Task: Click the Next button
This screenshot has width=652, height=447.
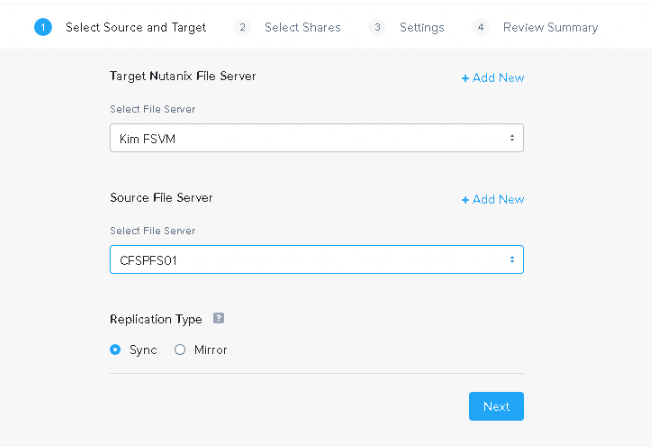Action: coord(496,406)
